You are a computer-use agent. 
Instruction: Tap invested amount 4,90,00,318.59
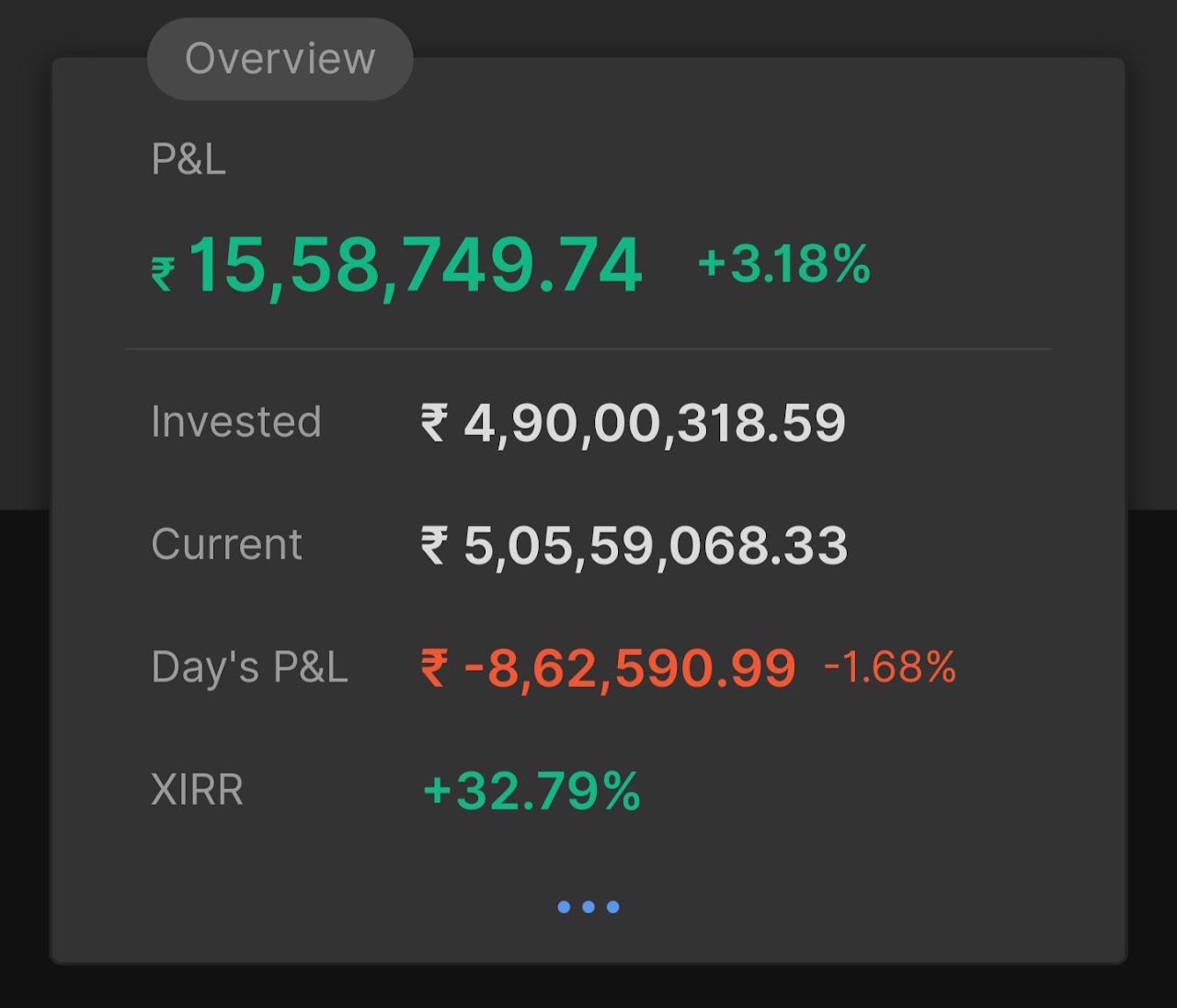655,424
